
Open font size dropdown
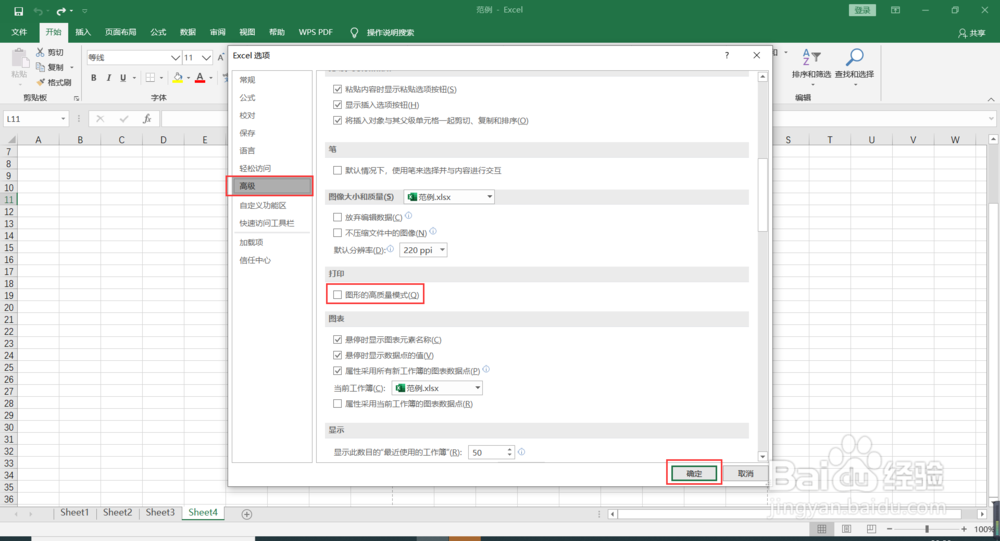[x=206, y=57]
